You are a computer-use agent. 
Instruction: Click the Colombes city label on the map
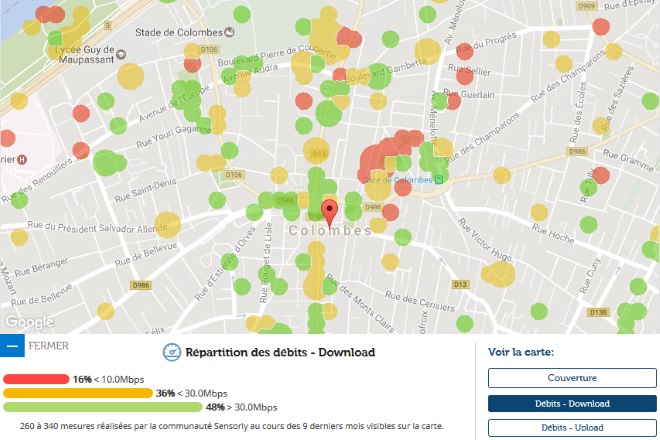(x=329, y=230)
